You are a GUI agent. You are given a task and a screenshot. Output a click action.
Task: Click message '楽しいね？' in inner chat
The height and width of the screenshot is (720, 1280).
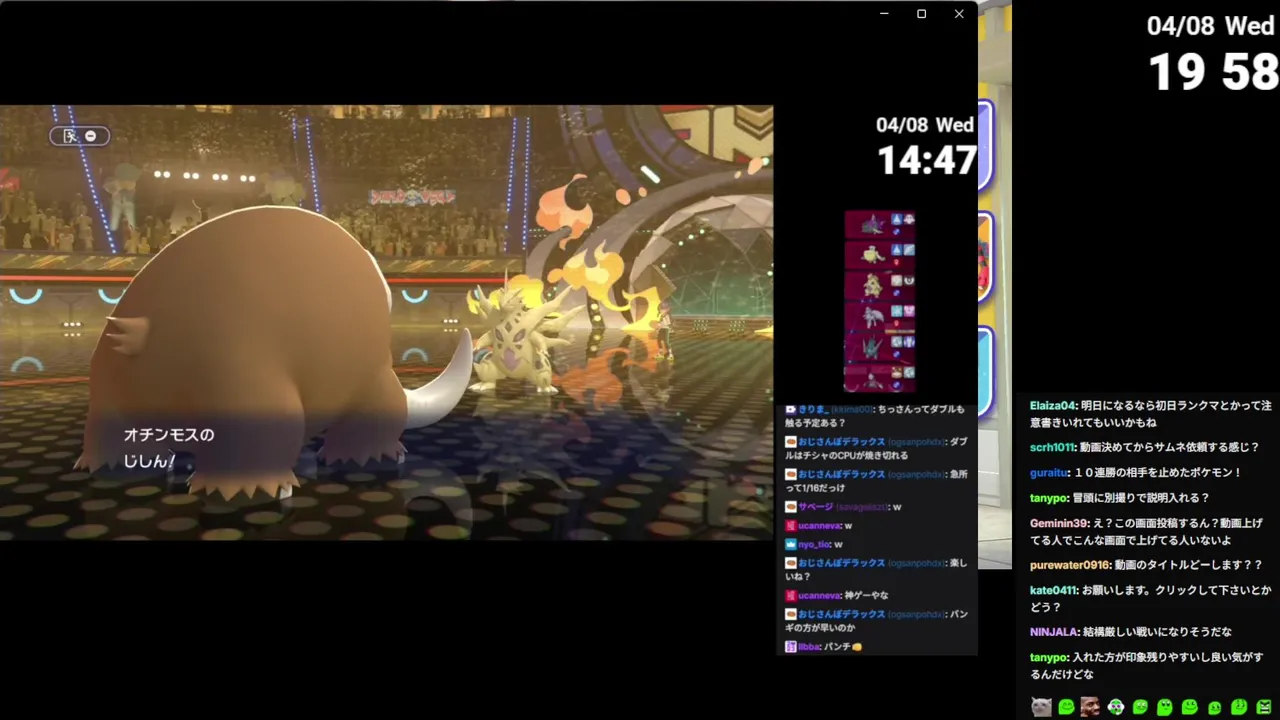click(x=876, y=570)
